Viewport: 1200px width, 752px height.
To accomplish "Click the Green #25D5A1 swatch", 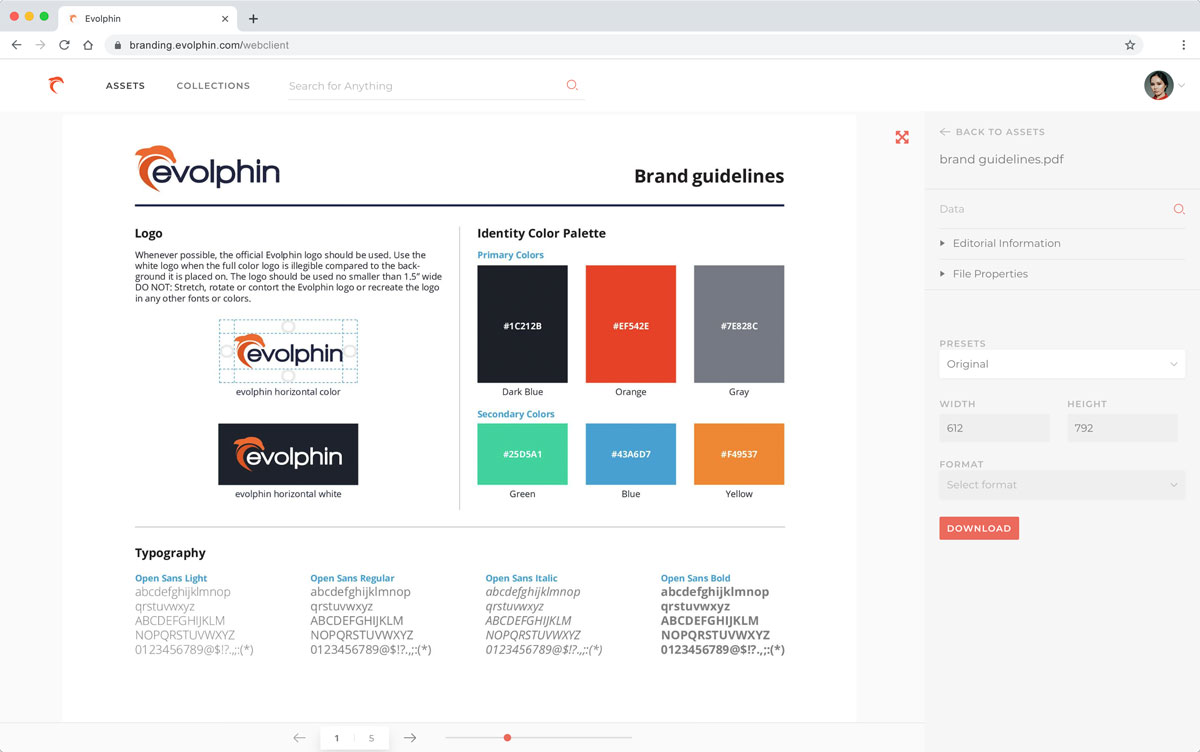I will pyautogui.click(x=522, y=454).
